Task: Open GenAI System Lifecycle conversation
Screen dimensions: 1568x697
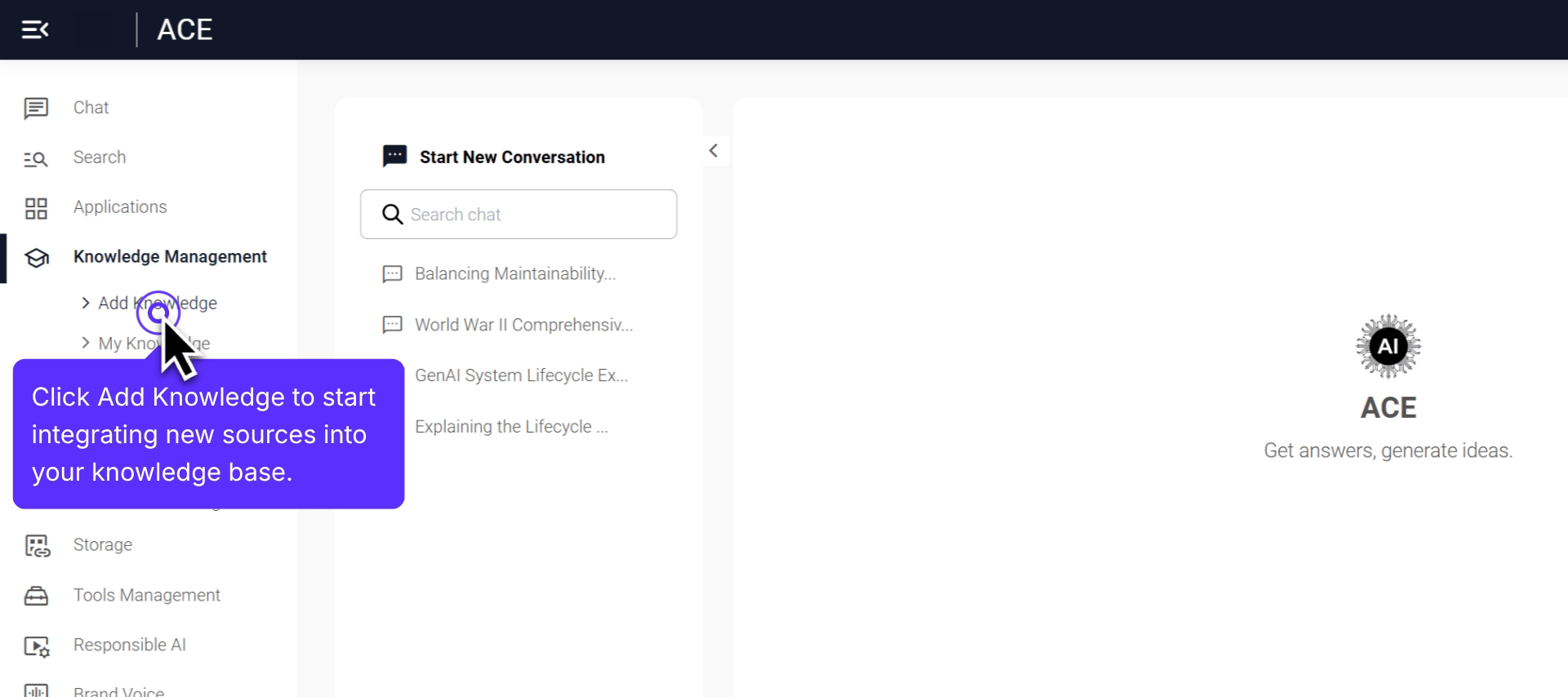Action: (521, 376)
